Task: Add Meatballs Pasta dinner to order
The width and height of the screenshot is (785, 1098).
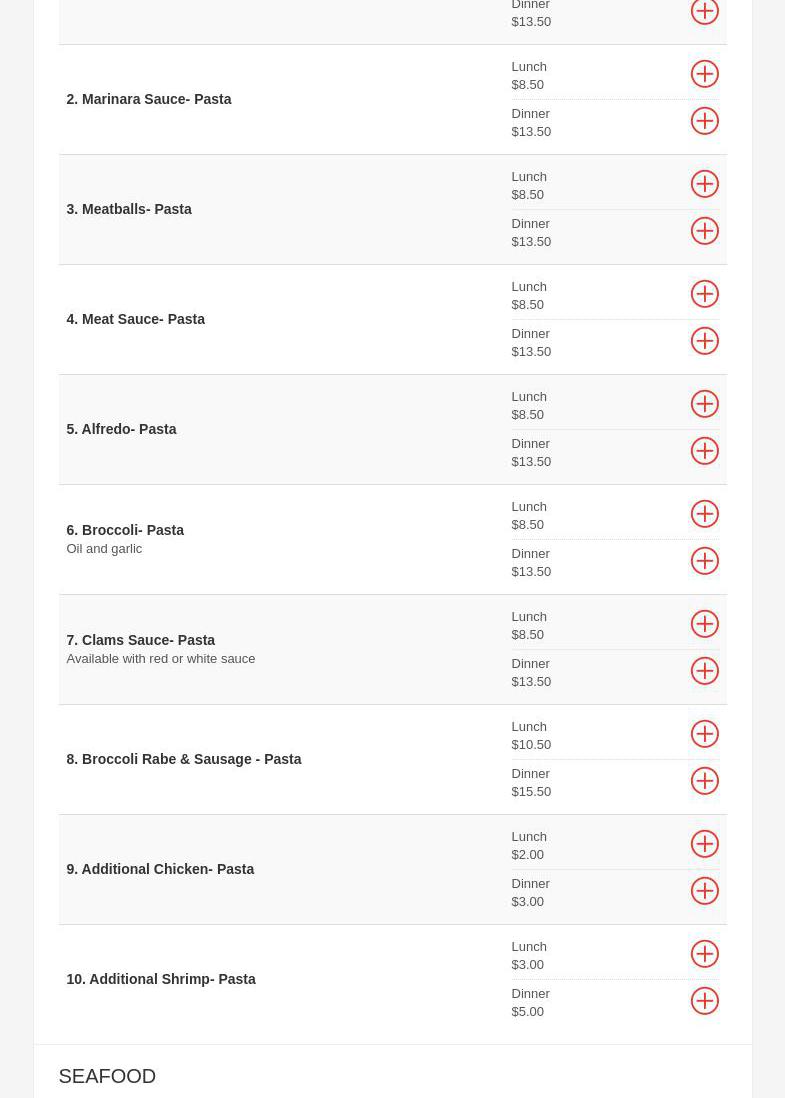Action: pyautogui.click(x=704, y=231)
